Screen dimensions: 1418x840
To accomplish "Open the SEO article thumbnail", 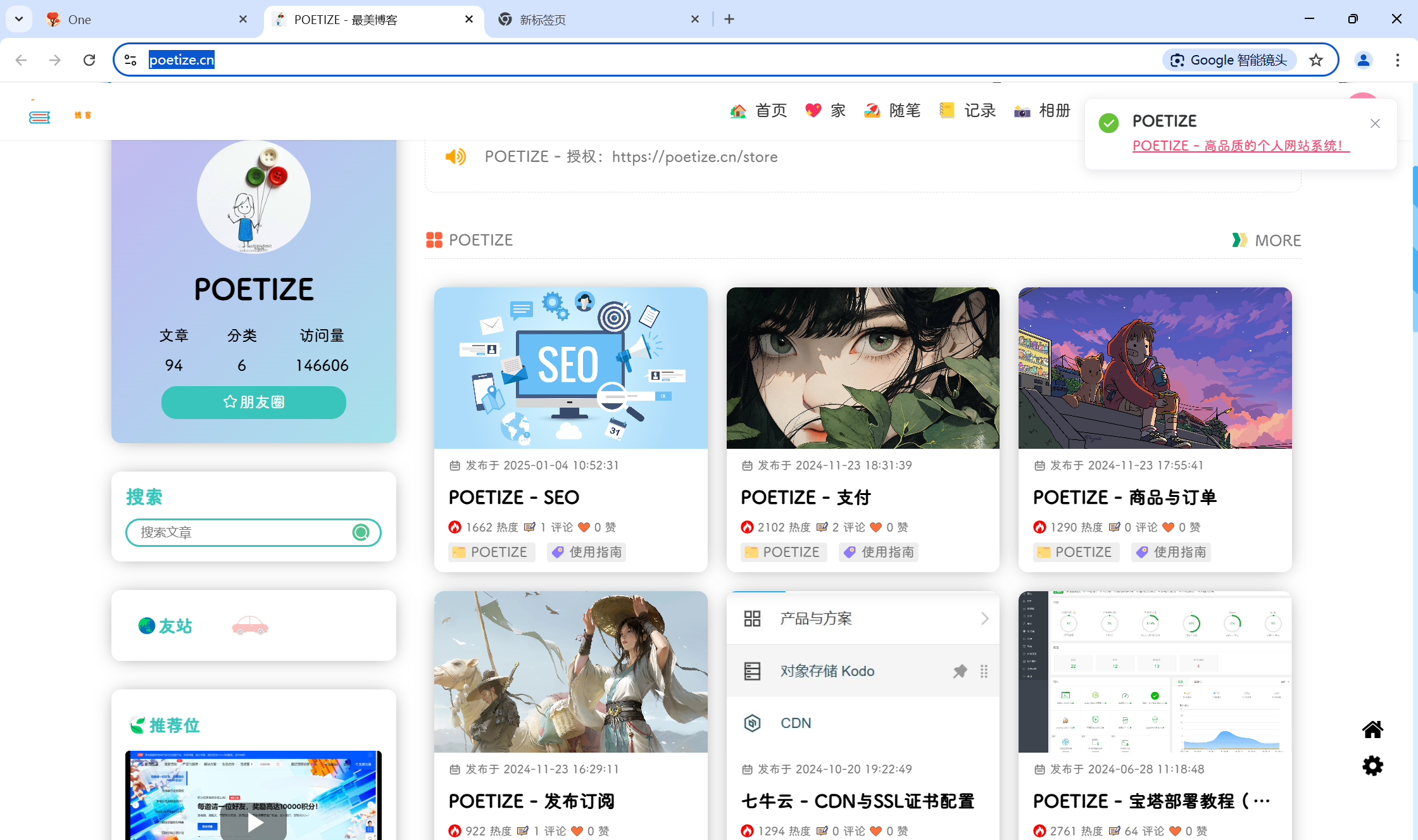I will click(x=570, y=368).
